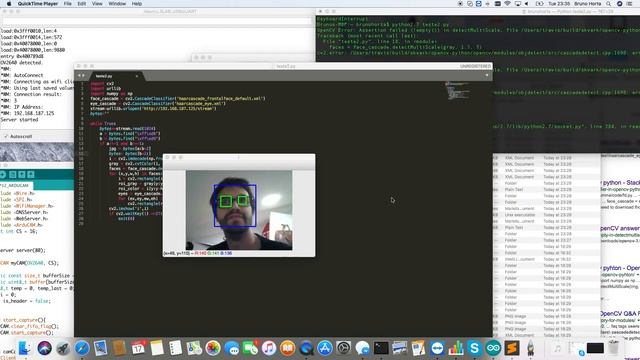Click the Wi-Fi status icon
640x360 pixels.
507,4
